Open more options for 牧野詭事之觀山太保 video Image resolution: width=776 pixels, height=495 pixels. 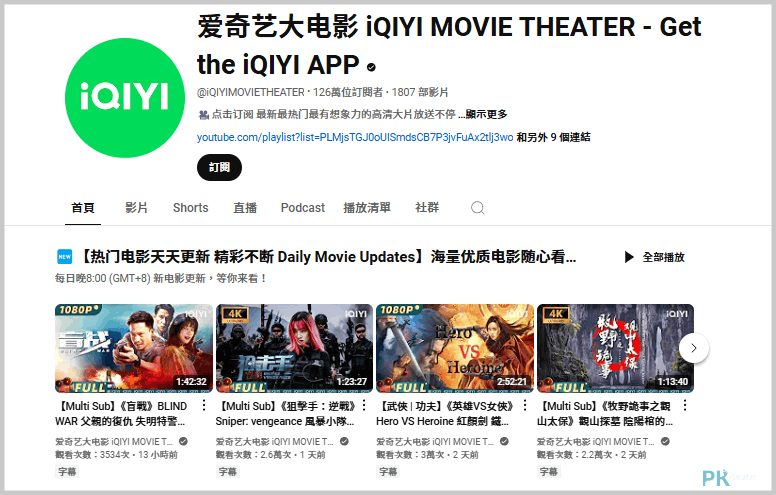(x=685, y=406)
